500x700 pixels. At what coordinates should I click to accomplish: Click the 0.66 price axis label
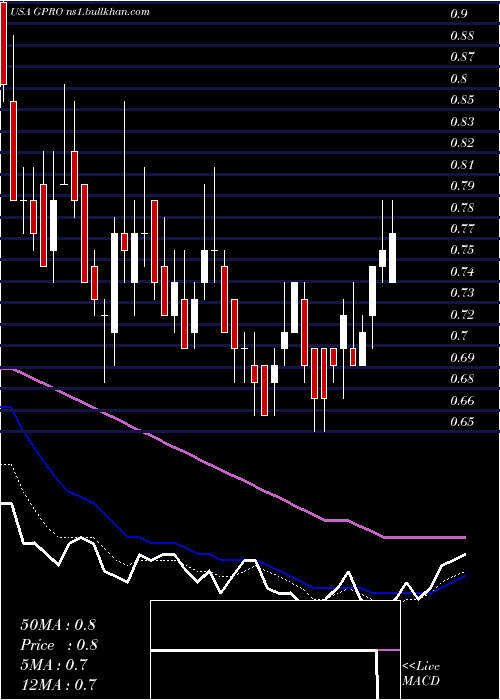[462, 400]
